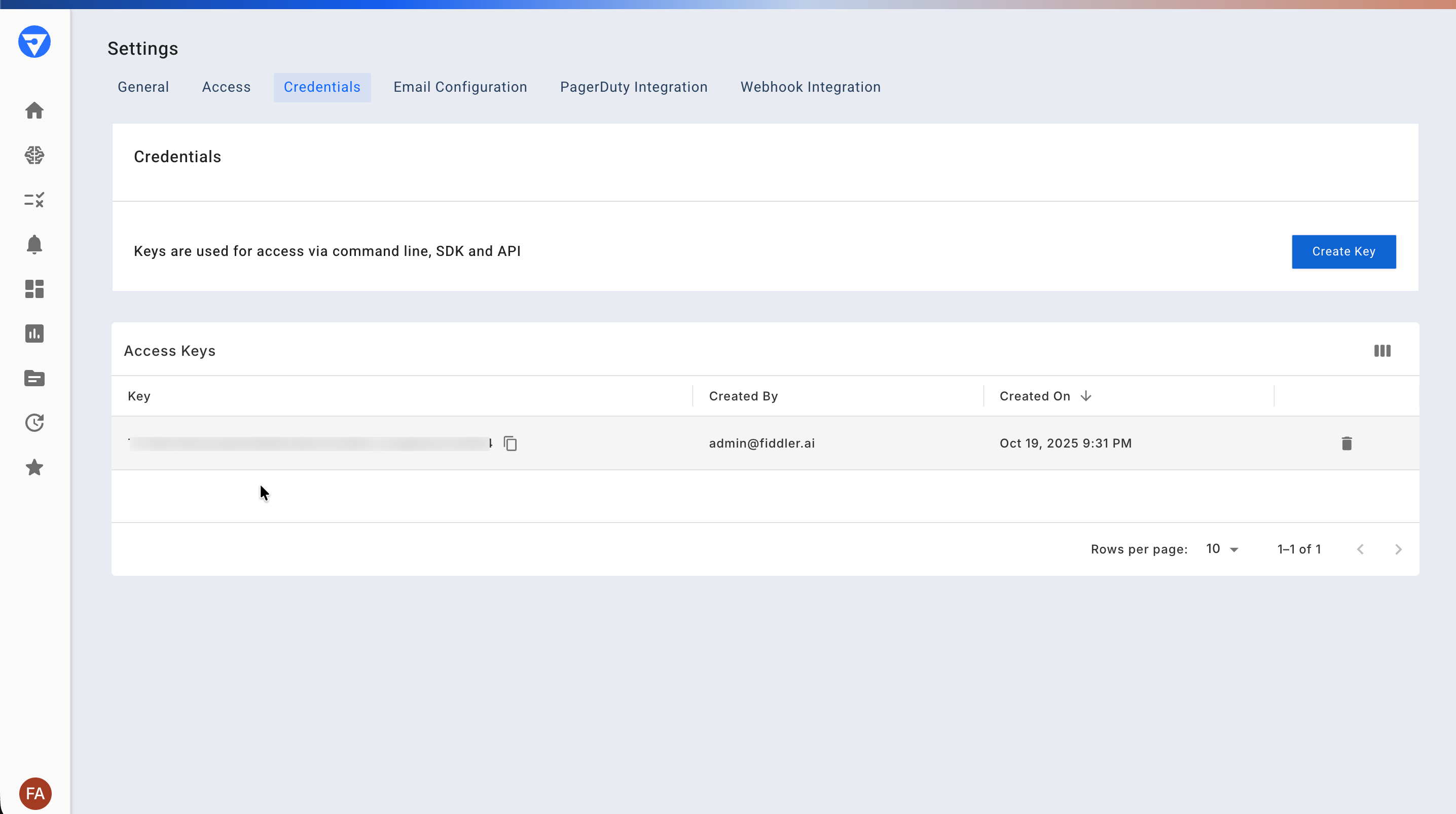Open the PagerDuty Integration tab
The width and height of the screenshot is (1456, 814).
point(633,87)
